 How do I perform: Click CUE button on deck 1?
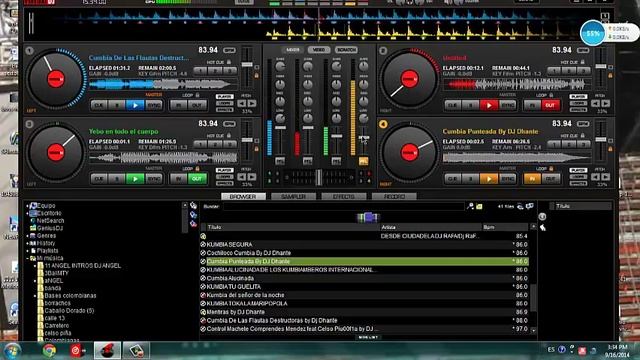(99, 105)
